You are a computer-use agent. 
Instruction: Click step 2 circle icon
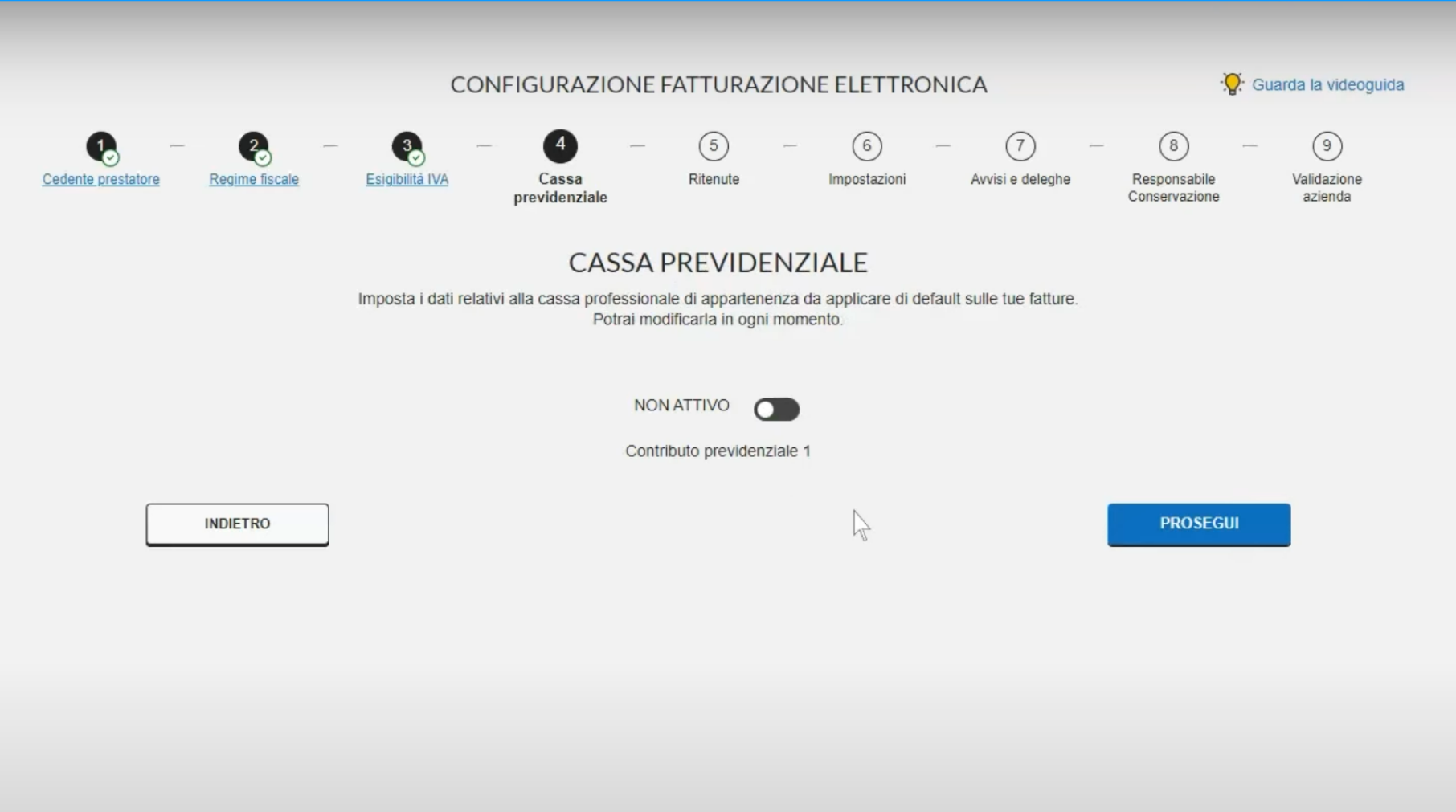coord(254,147)
